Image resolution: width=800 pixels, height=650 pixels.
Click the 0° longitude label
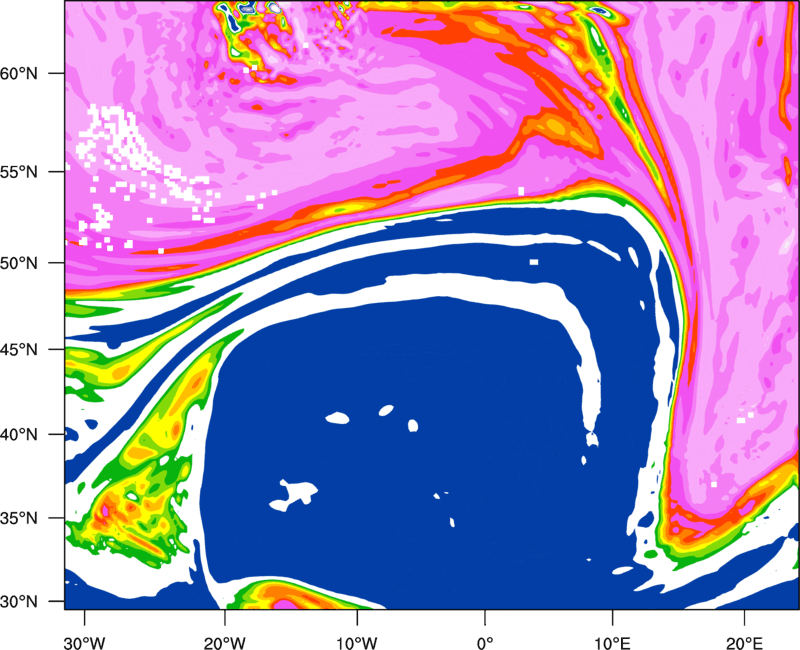(x=485, y=643)
